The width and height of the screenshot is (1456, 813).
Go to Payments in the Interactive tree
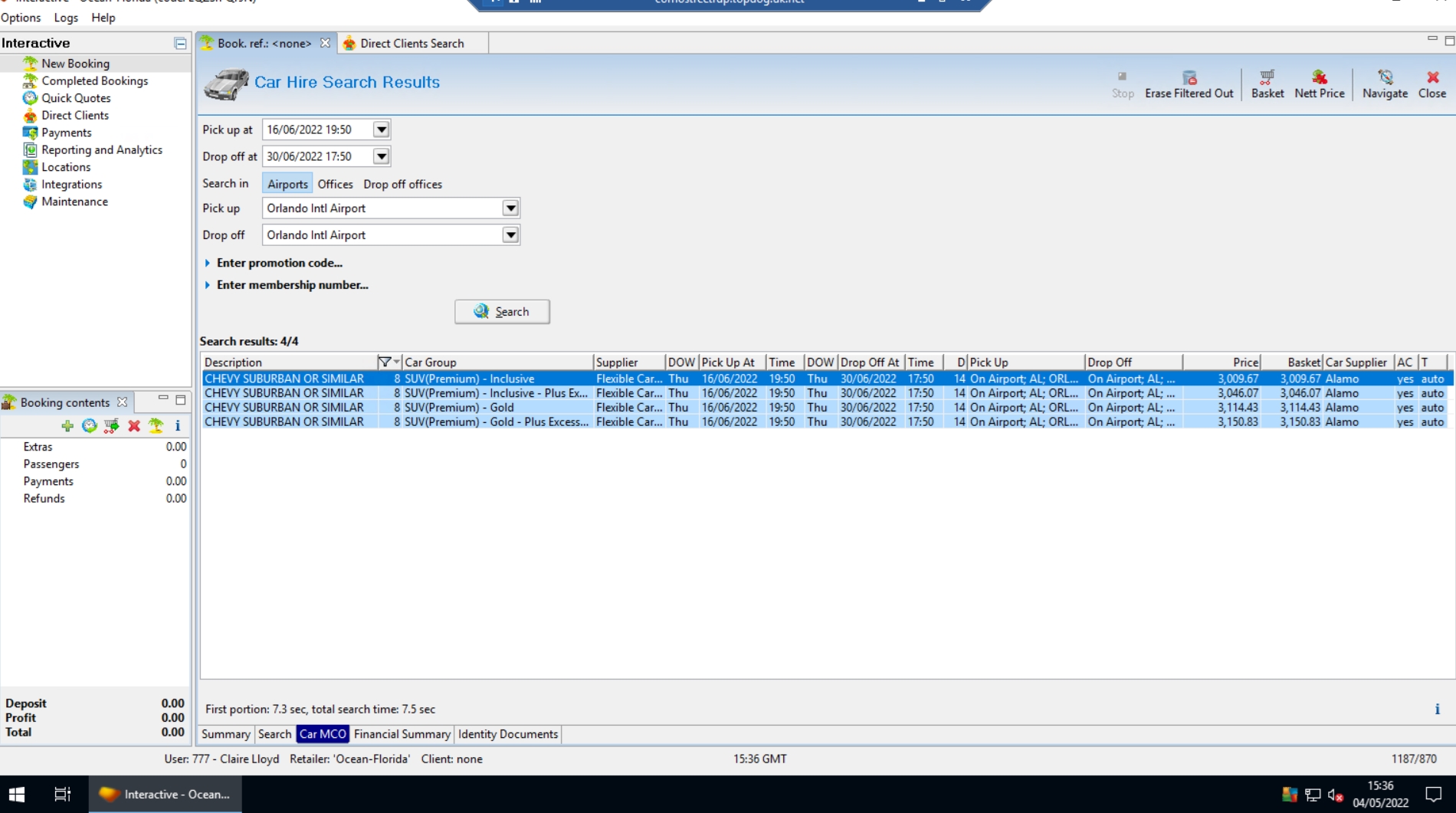pyautogui.click(x=66, y=133)
